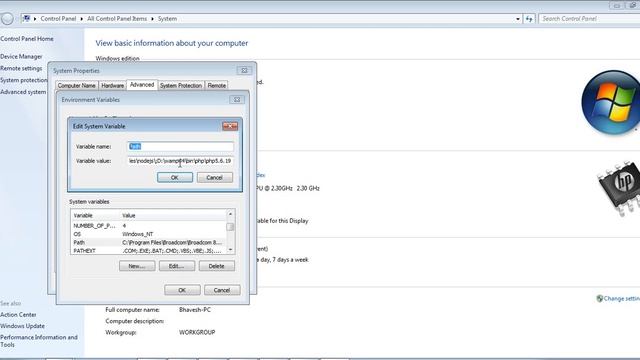Viewport: 640px width, 360px height.
Task: Select the Advanced tab
Action: tap(142, 85)
